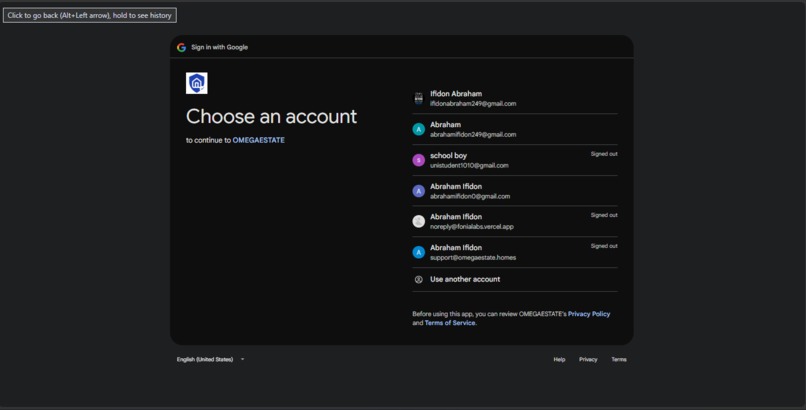Image resolution: width=806 pixels, height=410 pixels.
Task: Click the Choose an account heading
Action: point(271,117)
